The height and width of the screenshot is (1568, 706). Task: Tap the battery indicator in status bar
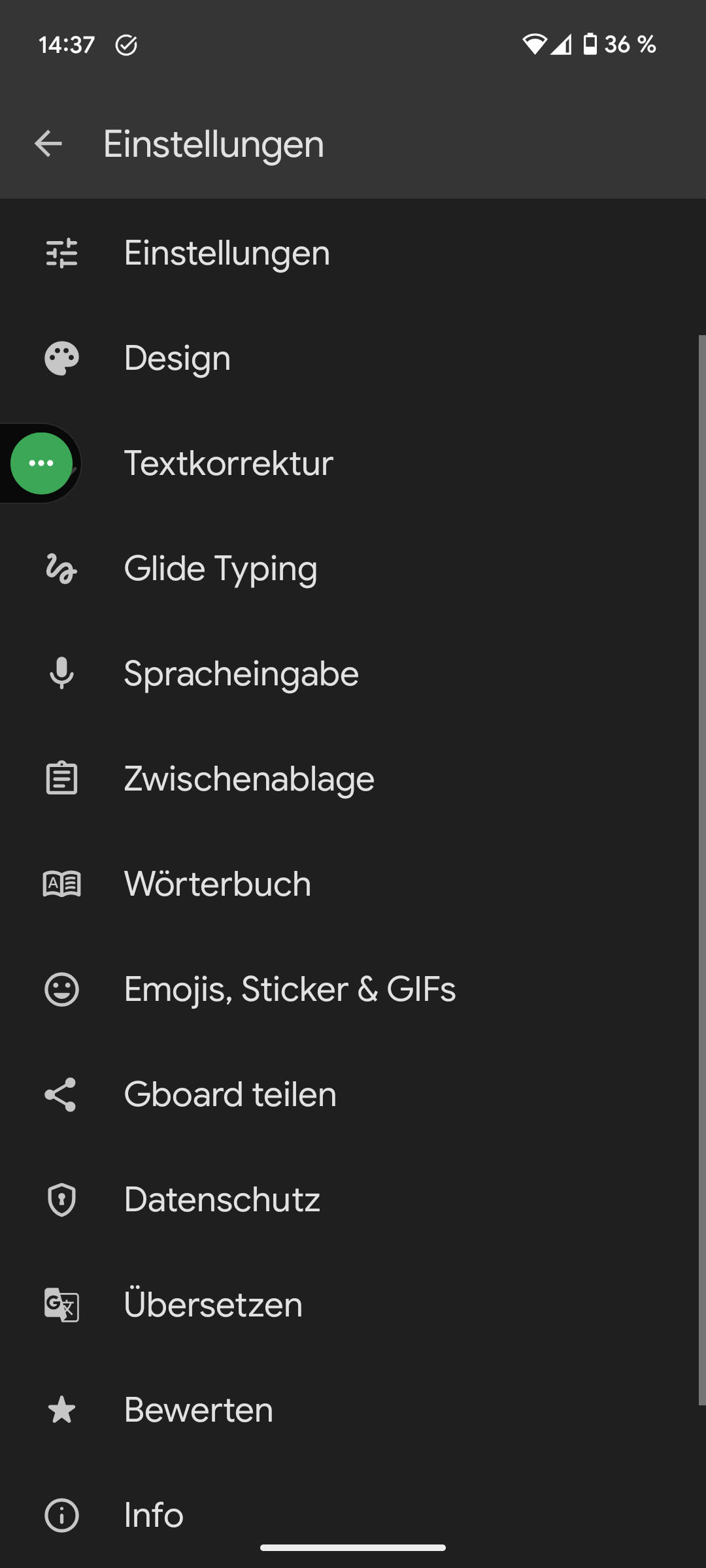(590, 44)
